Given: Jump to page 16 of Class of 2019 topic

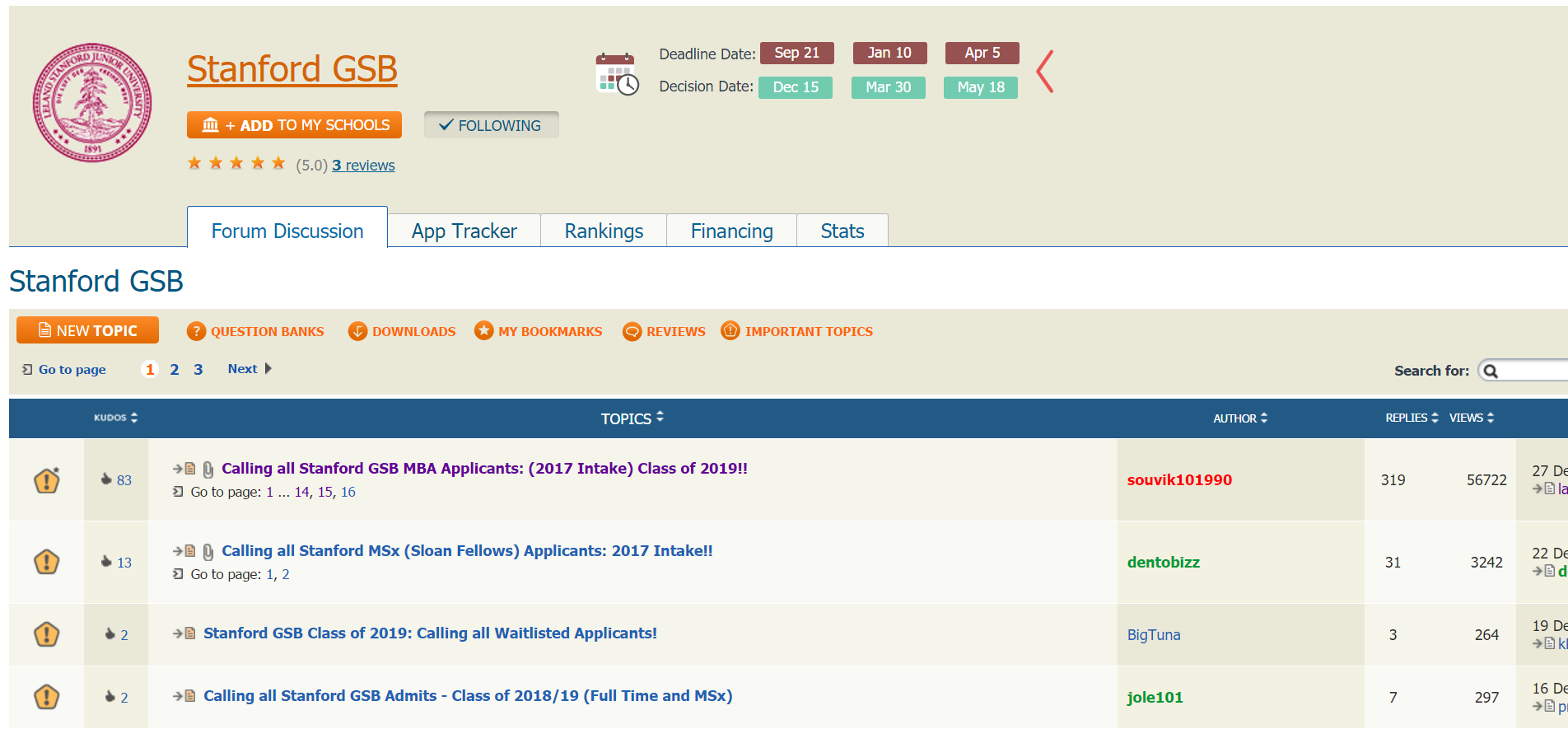Looking at the screenshot, I should point(348,492).
